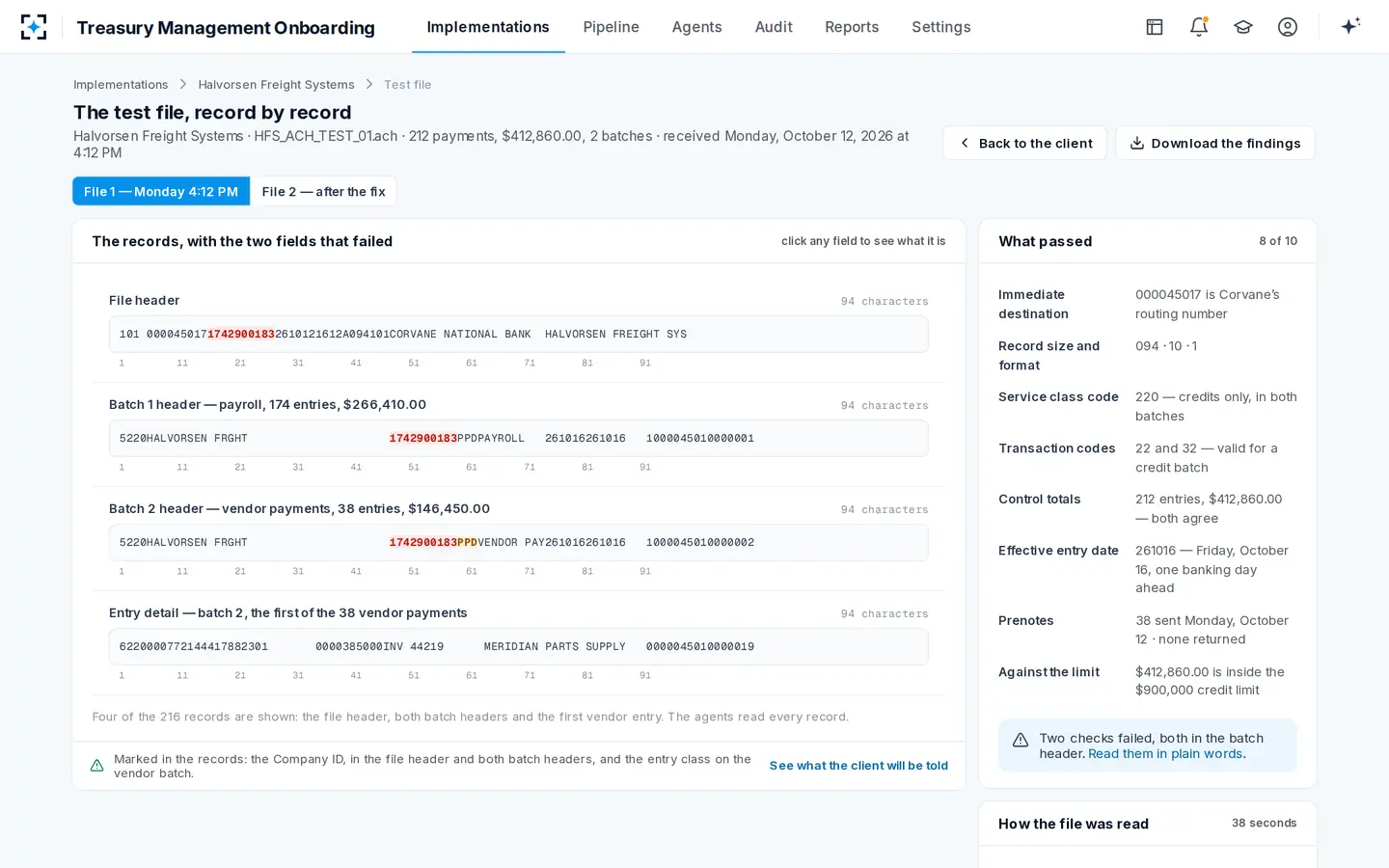Open the notifications bell
This screenshot has height=868, width=1389.
pos(1199,27)
